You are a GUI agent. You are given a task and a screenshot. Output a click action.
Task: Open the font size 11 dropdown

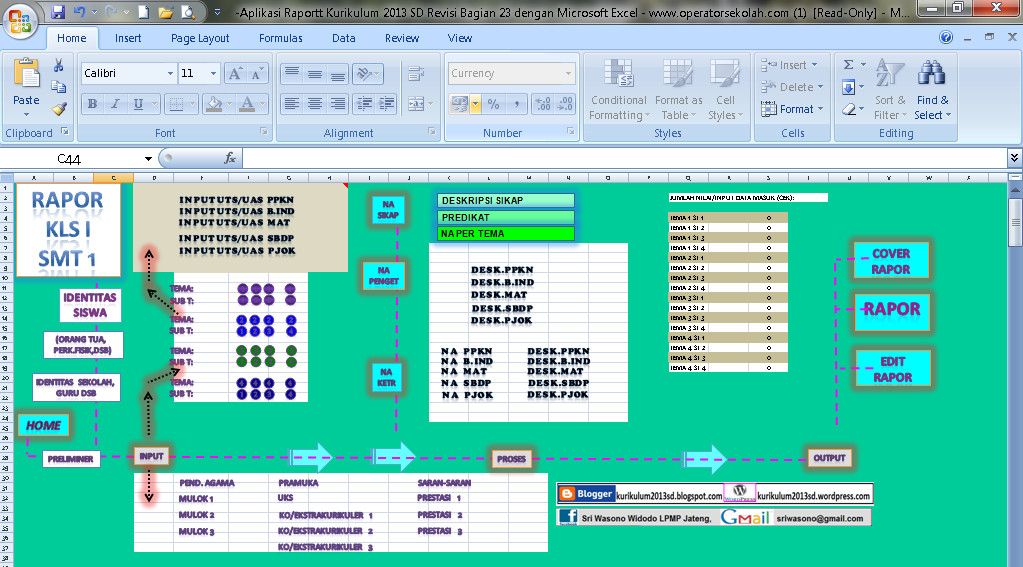(213, 73)
